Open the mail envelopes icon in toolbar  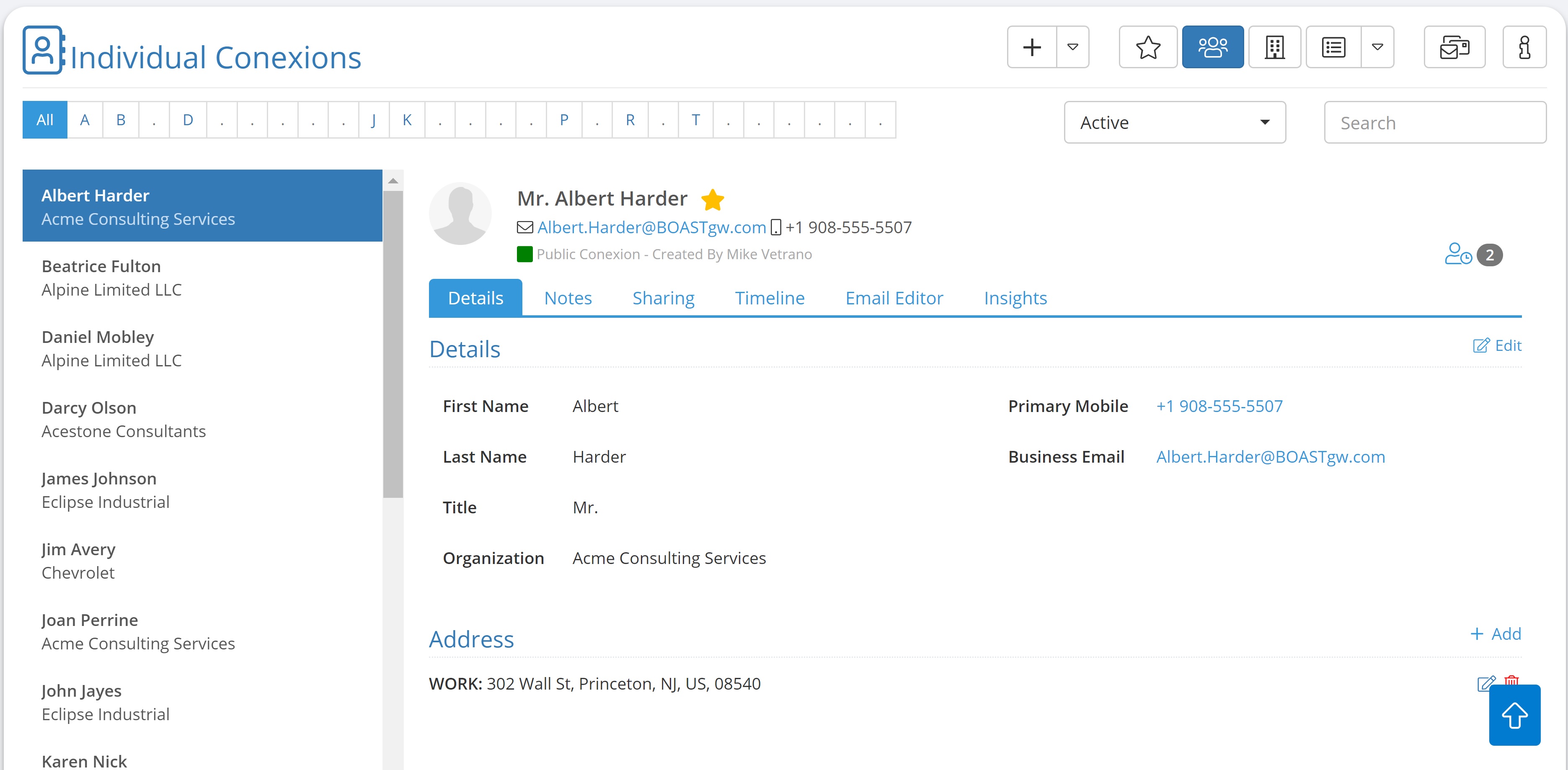click(x=1455, y=47)
